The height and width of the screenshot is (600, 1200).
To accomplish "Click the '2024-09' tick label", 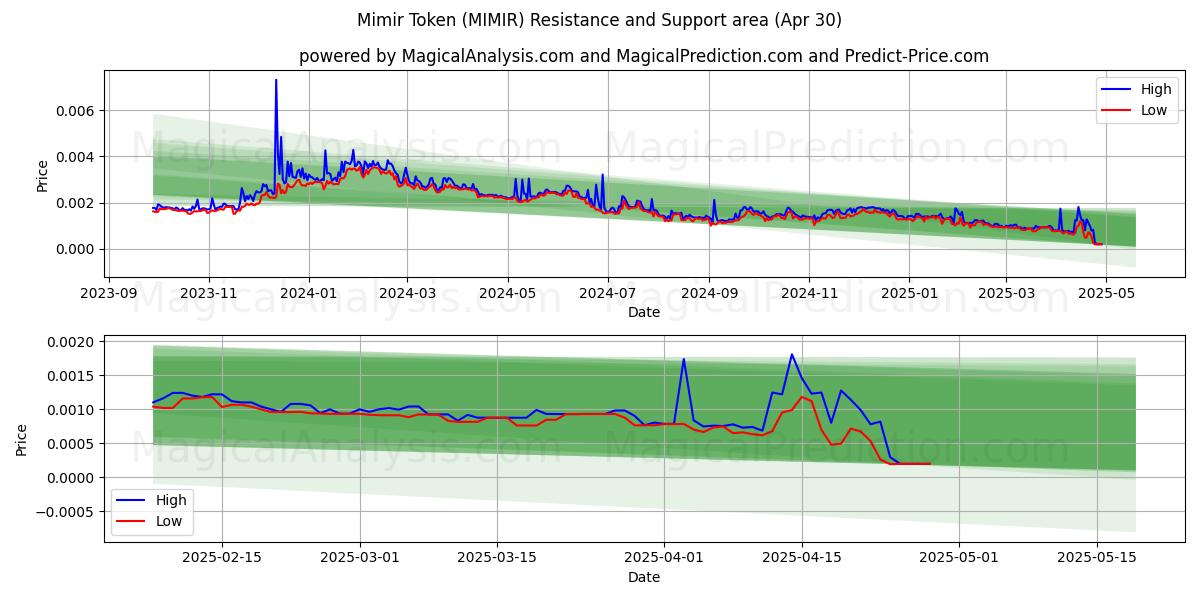I will [x=709, y=293].
